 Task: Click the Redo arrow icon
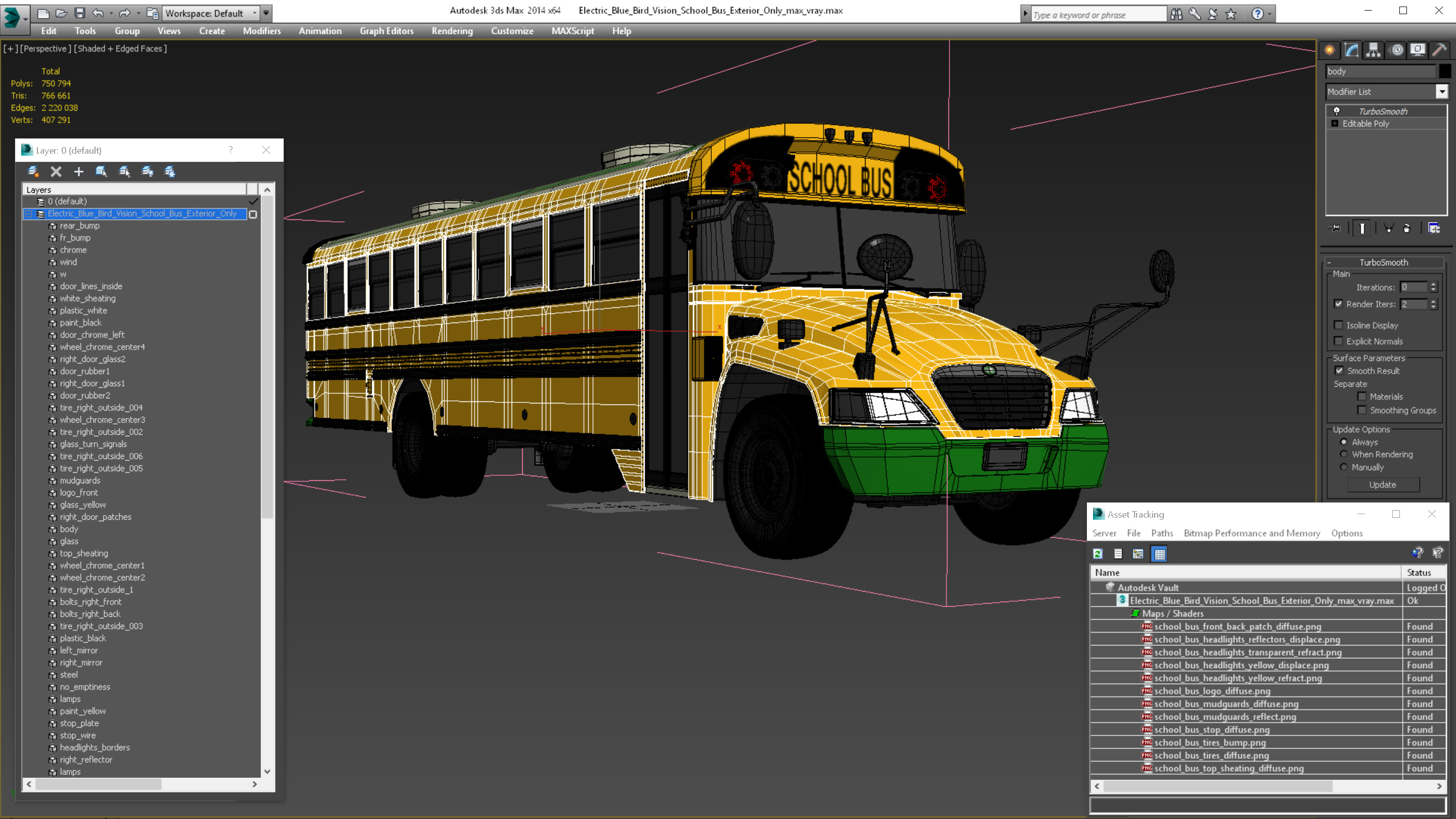tap(125, 13)
